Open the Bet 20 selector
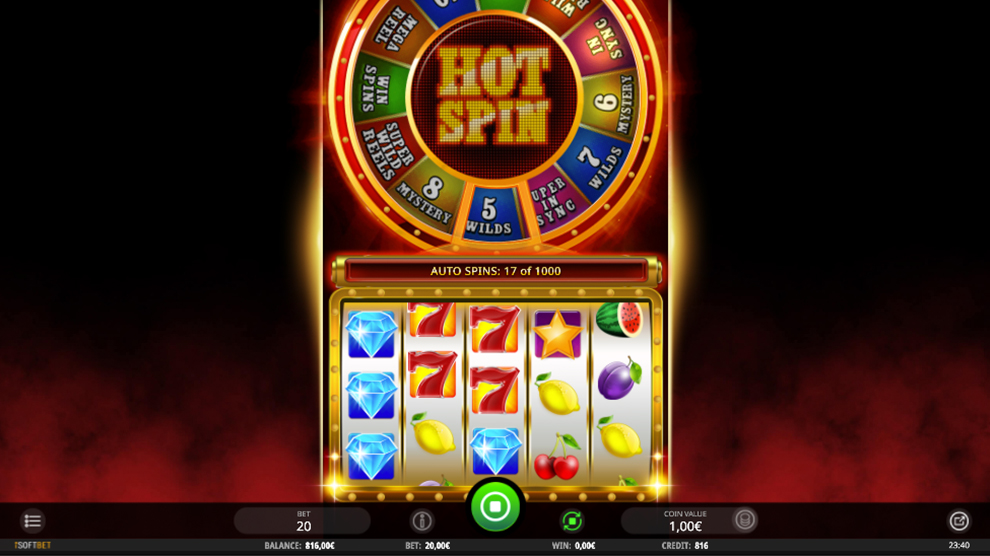This screenshot has height=556, width=990. 302,521
